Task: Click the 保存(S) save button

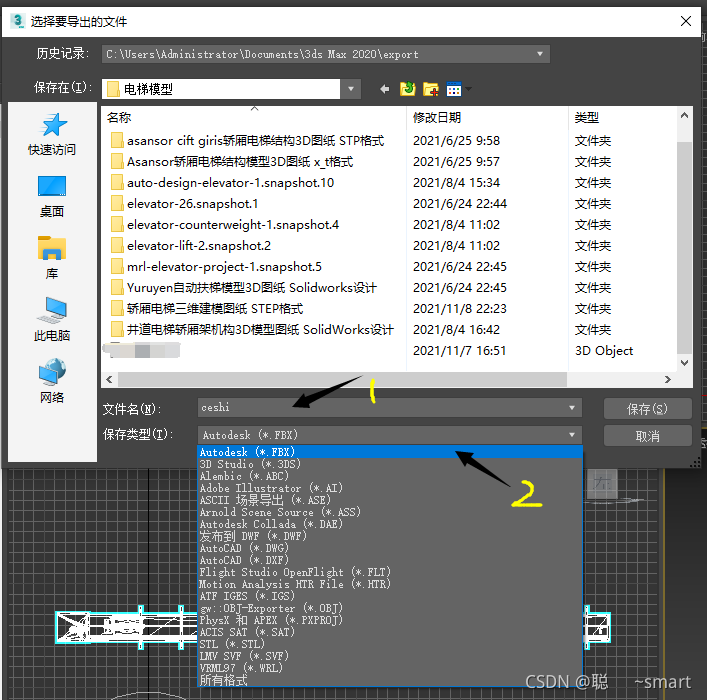Action: pyautogui.click(x=647, y=409)
